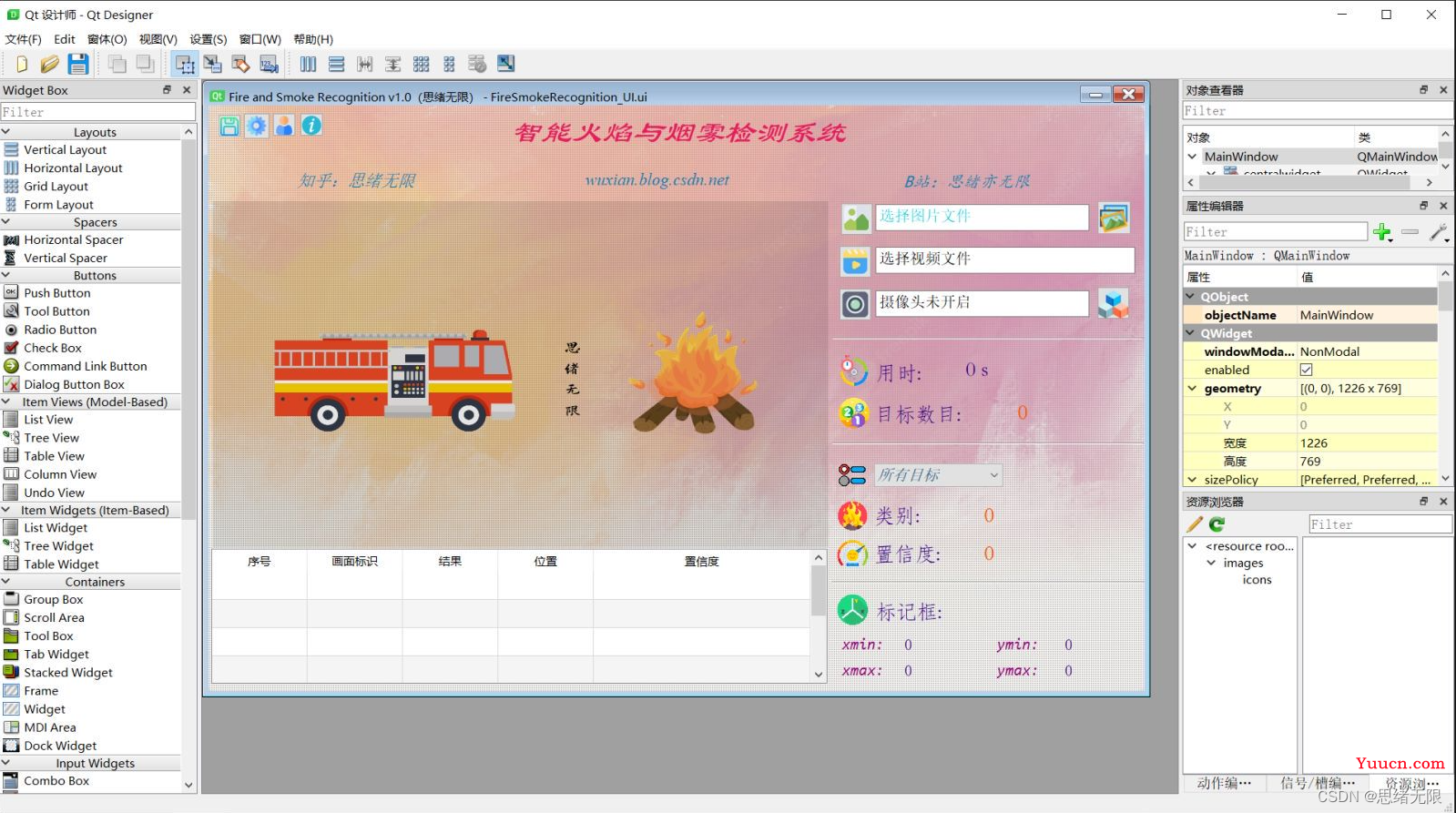The image size is (1456, 813).
Task: Click the wrench configure icon in property editor
Action: [x=1438, y=232]
